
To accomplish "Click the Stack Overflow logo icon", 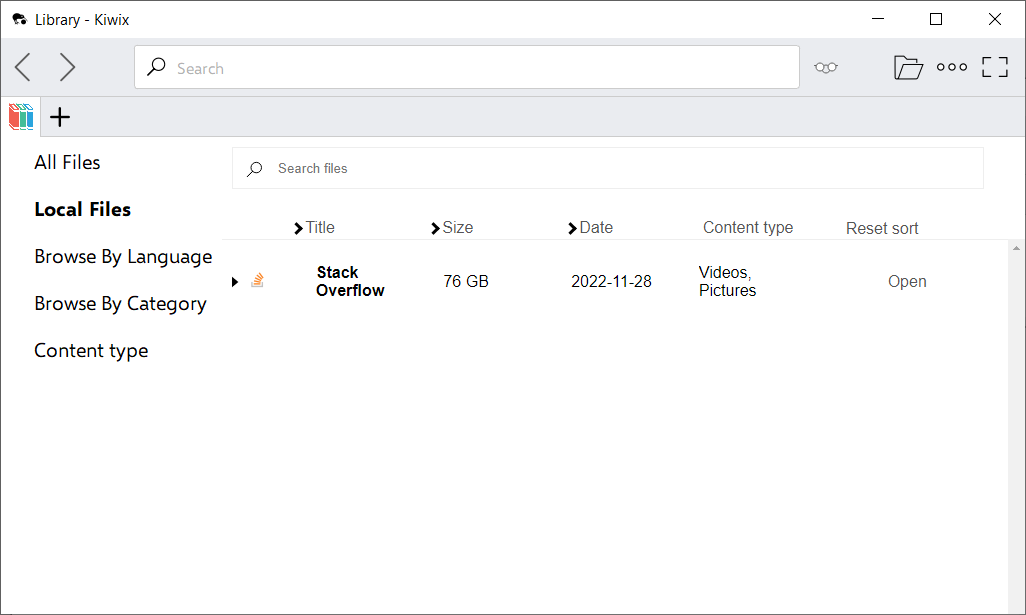I will coord(257,281).
